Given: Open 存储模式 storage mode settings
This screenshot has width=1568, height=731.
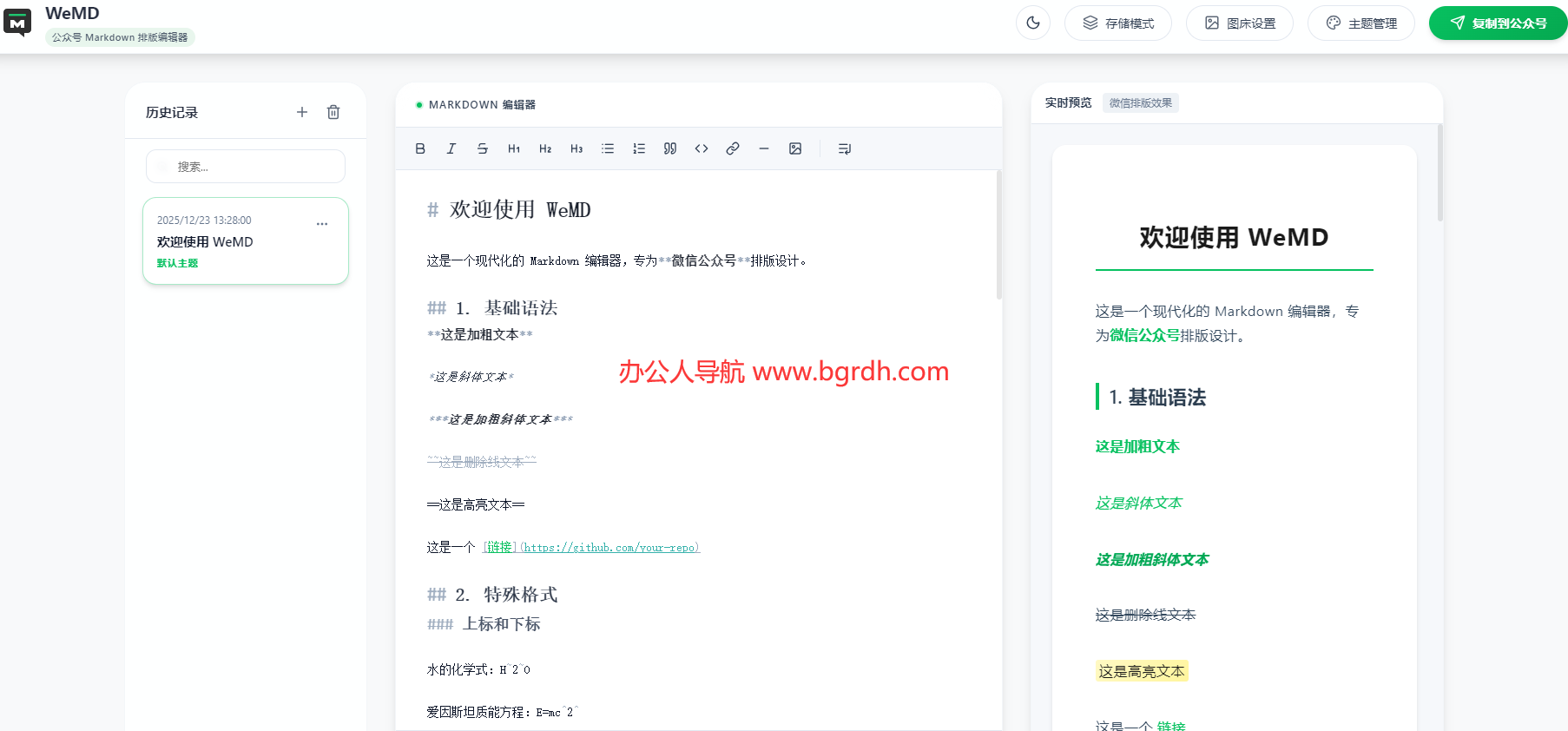Looking at the screenshot, I should coord(1118,23).
